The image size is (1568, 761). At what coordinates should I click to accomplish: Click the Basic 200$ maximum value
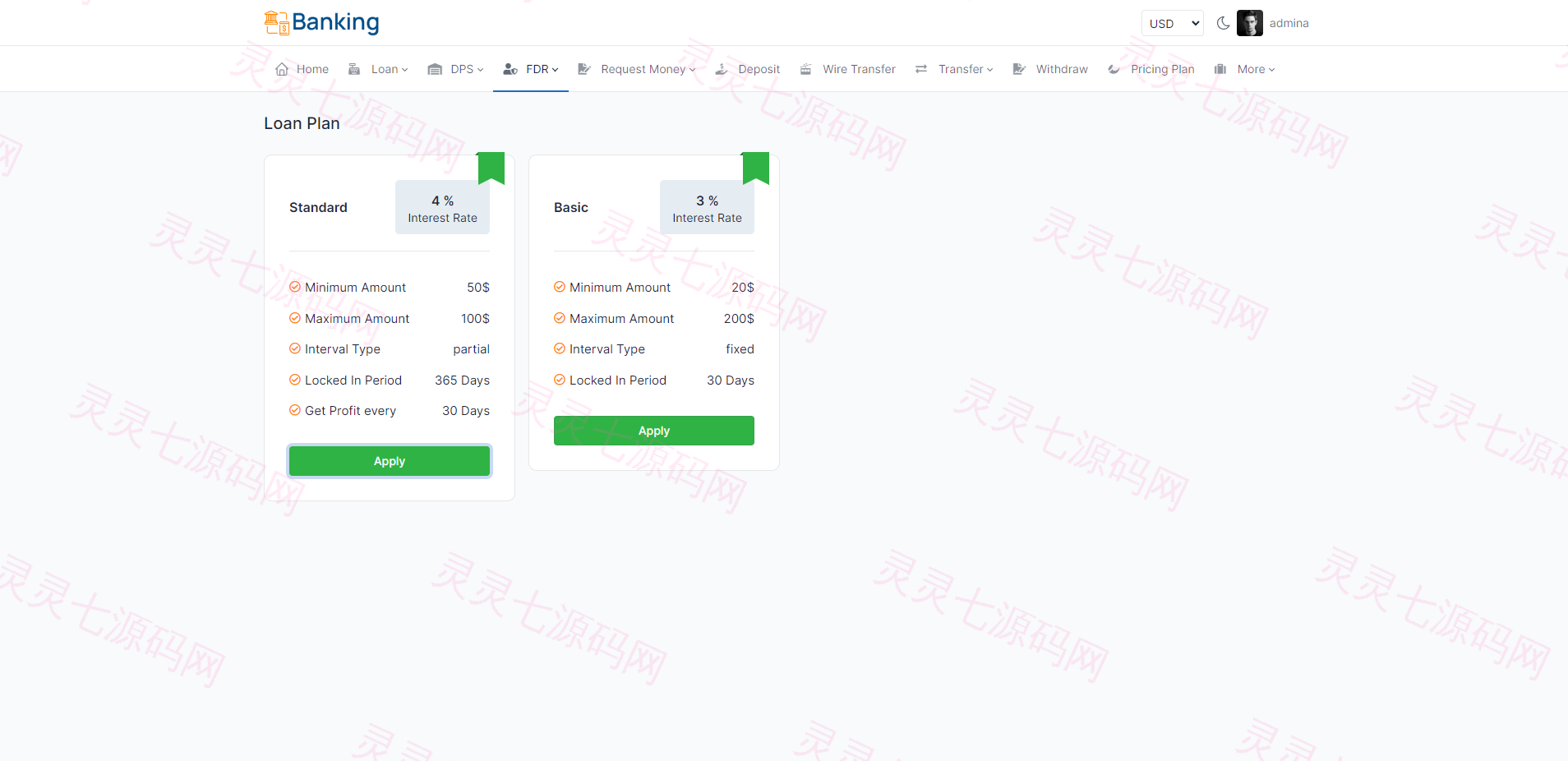(x=739, y=318)
